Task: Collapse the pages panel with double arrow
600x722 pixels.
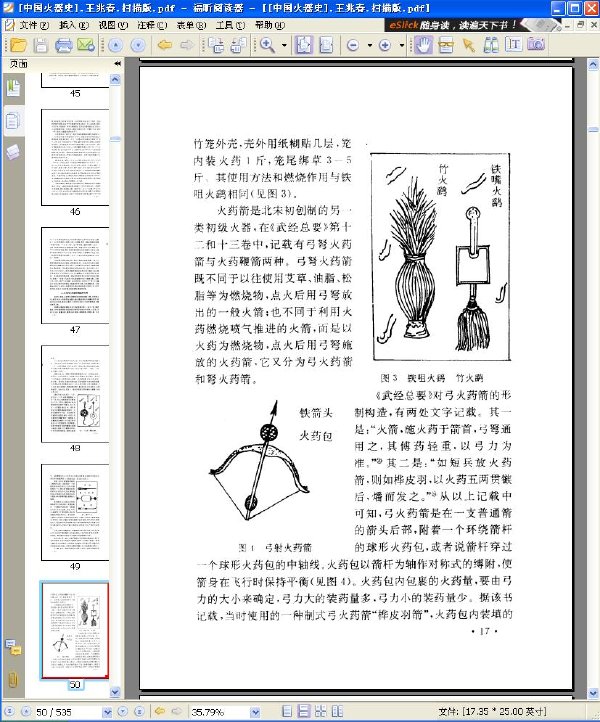Action: (117, 64)
